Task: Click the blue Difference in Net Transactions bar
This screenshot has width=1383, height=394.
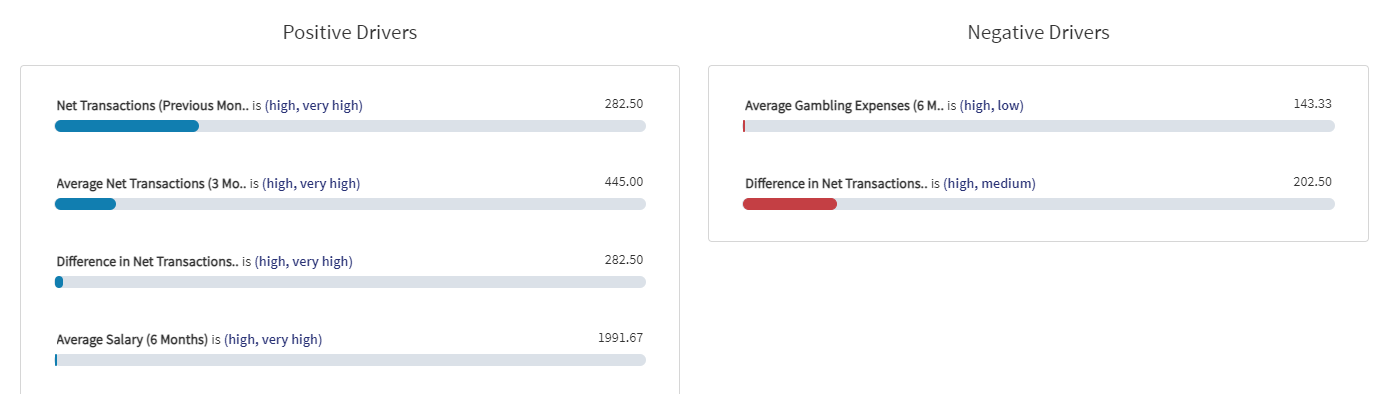Action: click(x=59, y=282)
